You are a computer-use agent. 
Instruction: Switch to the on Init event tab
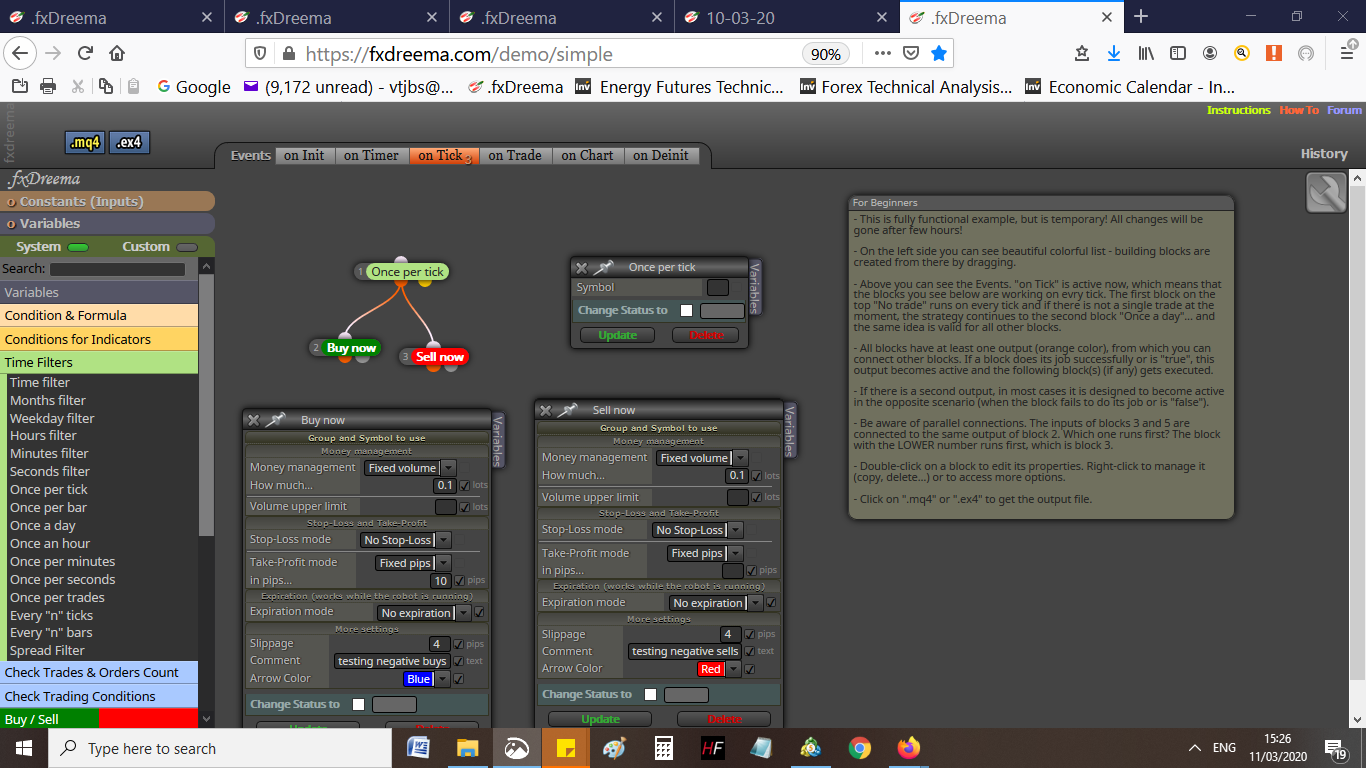(x=304, y=155)
